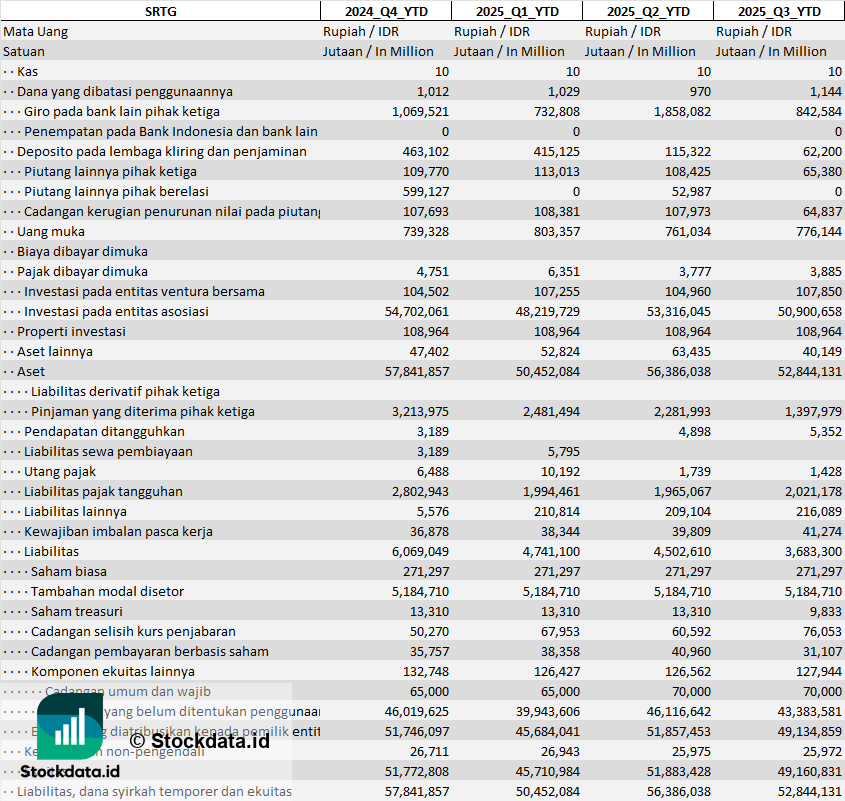Click the Uang muka row label
Screen dimensions: 845x801
51,231
